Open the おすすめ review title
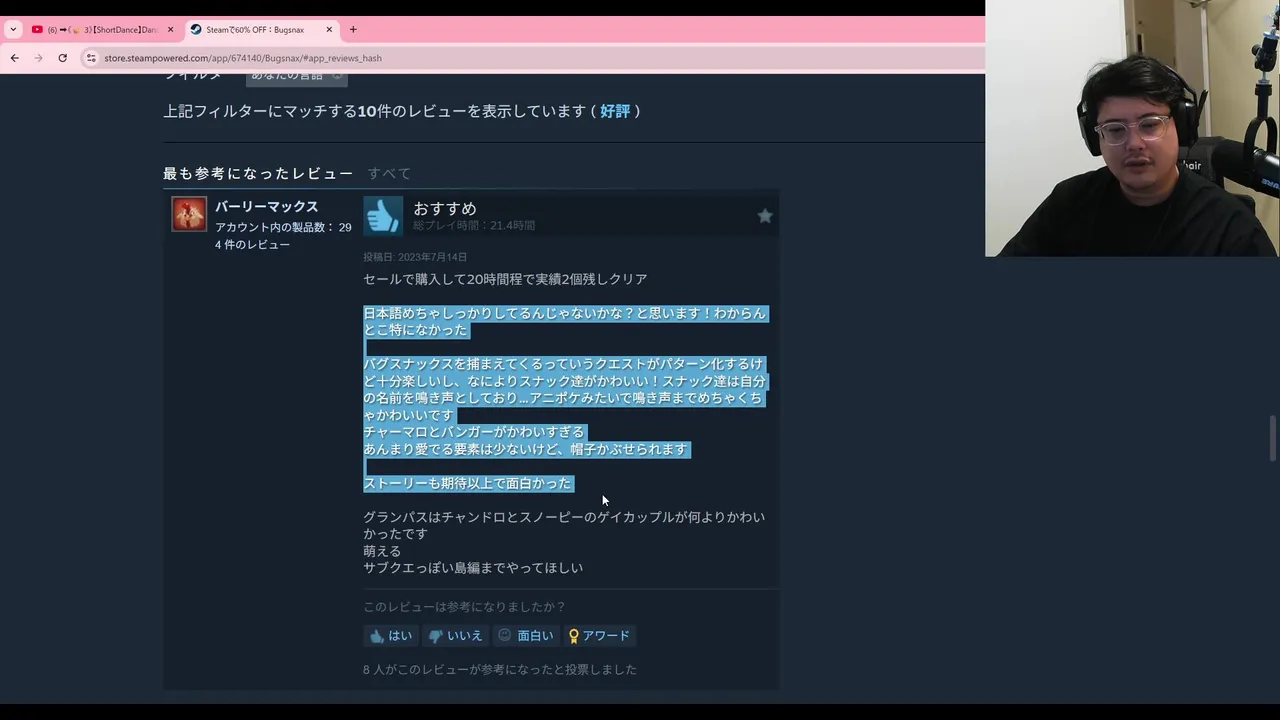The width and height of the screenshot is (1280, 720). [445, 208]
